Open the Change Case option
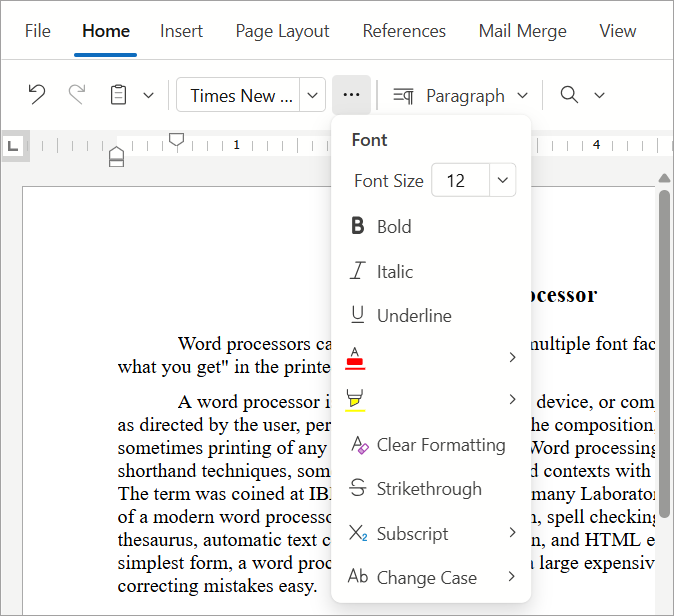674x616 pixels. [x=413, y=577]
